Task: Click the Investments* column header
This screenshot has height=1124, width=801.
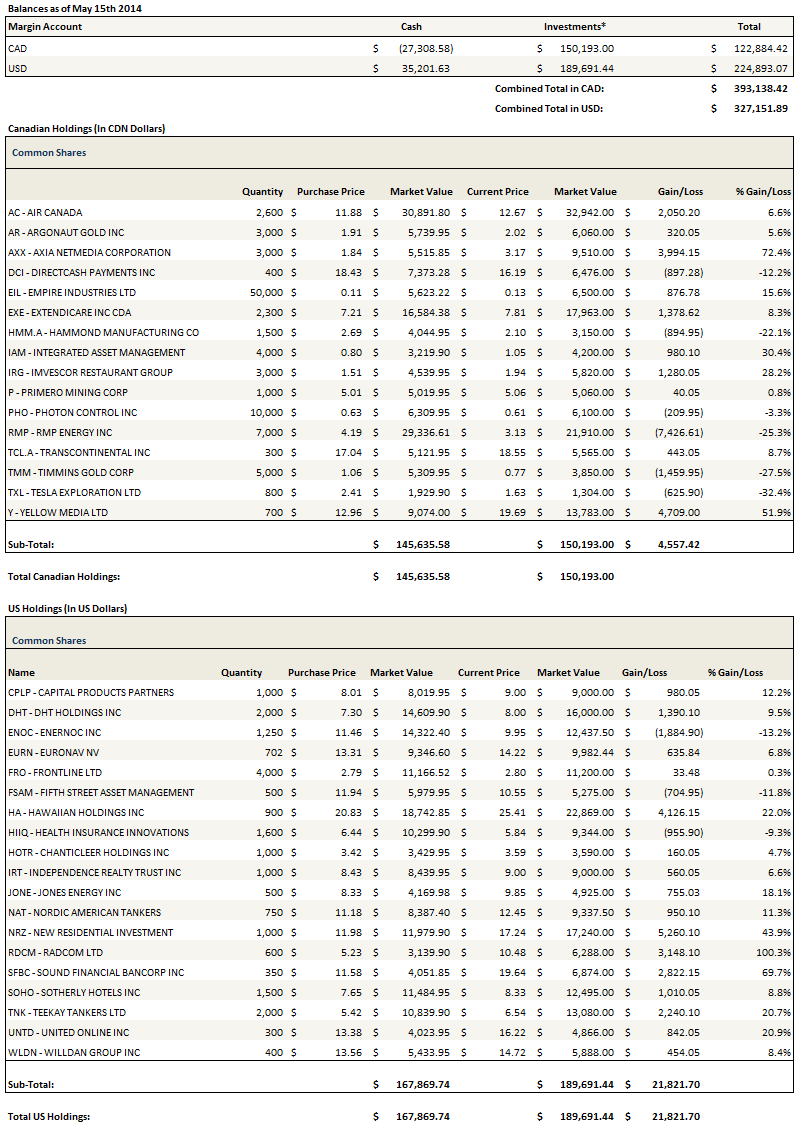Action: (x=575, y=27)
